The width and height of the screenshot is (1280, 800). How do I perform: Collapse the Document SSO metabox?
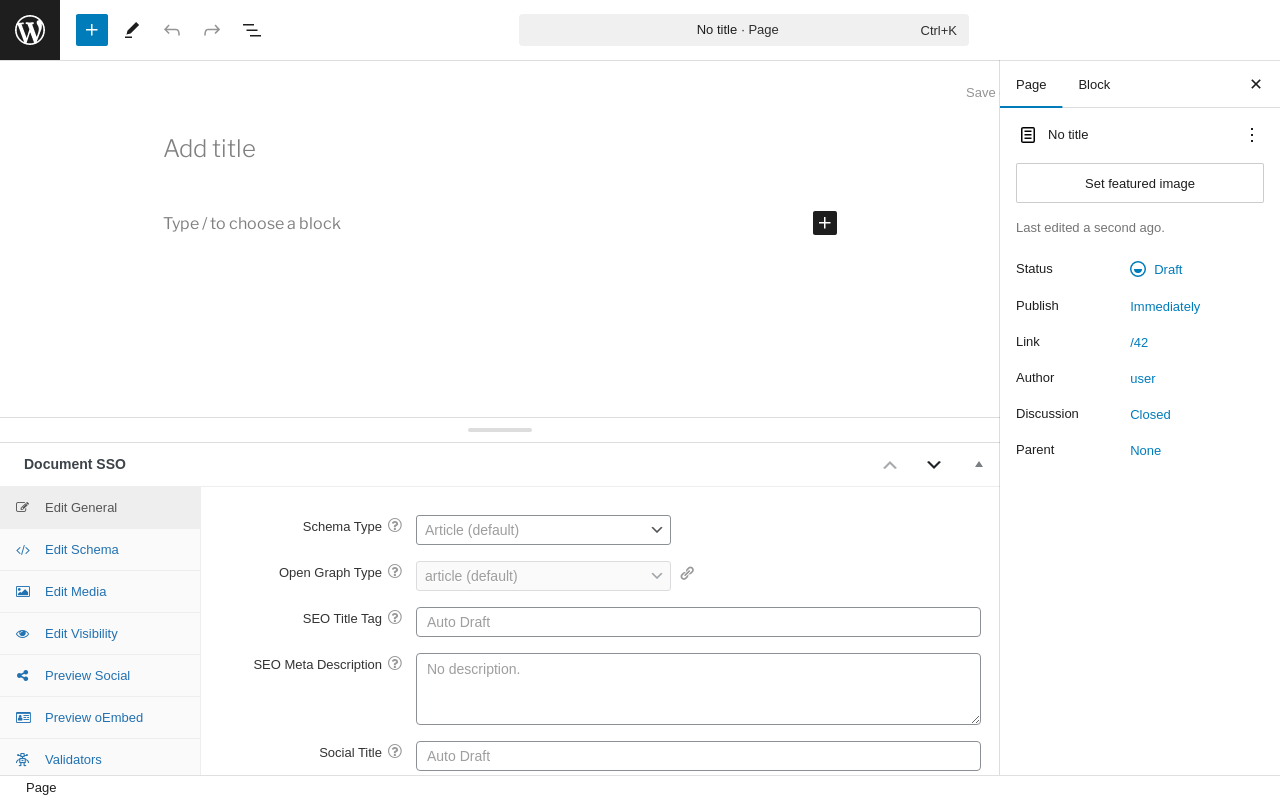979,464
